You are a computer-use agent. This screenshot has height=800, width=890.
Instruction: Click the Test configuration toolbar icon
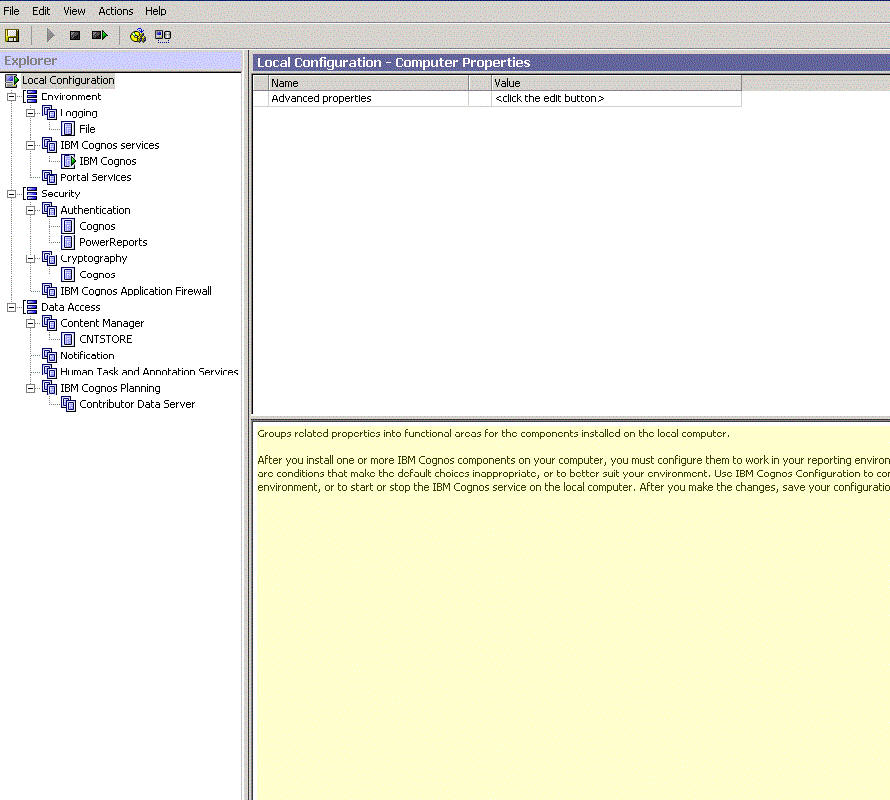138,36
